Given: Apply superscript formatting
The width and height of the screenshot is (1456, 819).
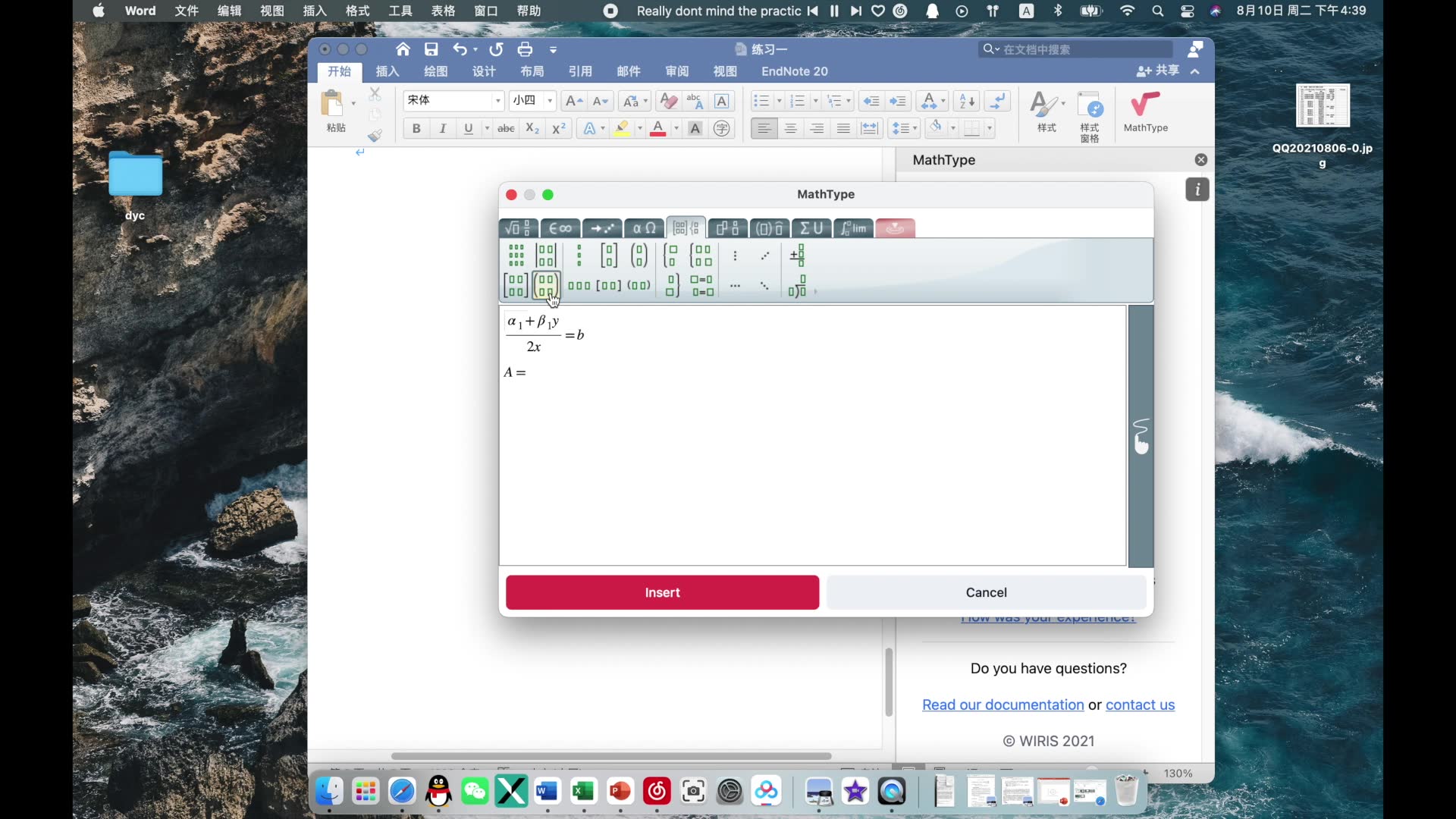Looking at the screenshot, I should tap(559, 128).
